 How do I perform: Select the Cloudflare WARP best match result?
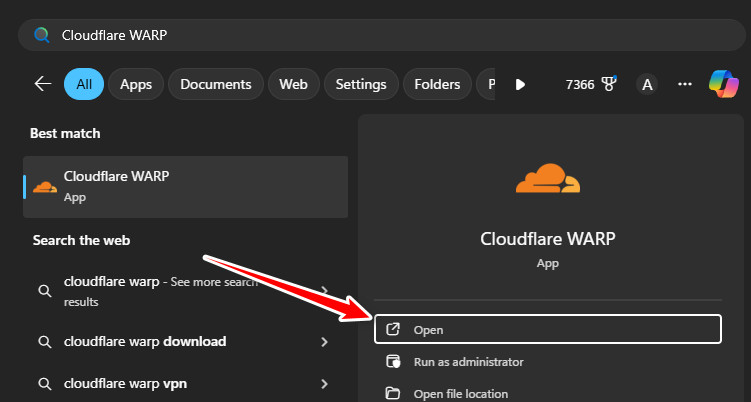(x=185, y=186)
